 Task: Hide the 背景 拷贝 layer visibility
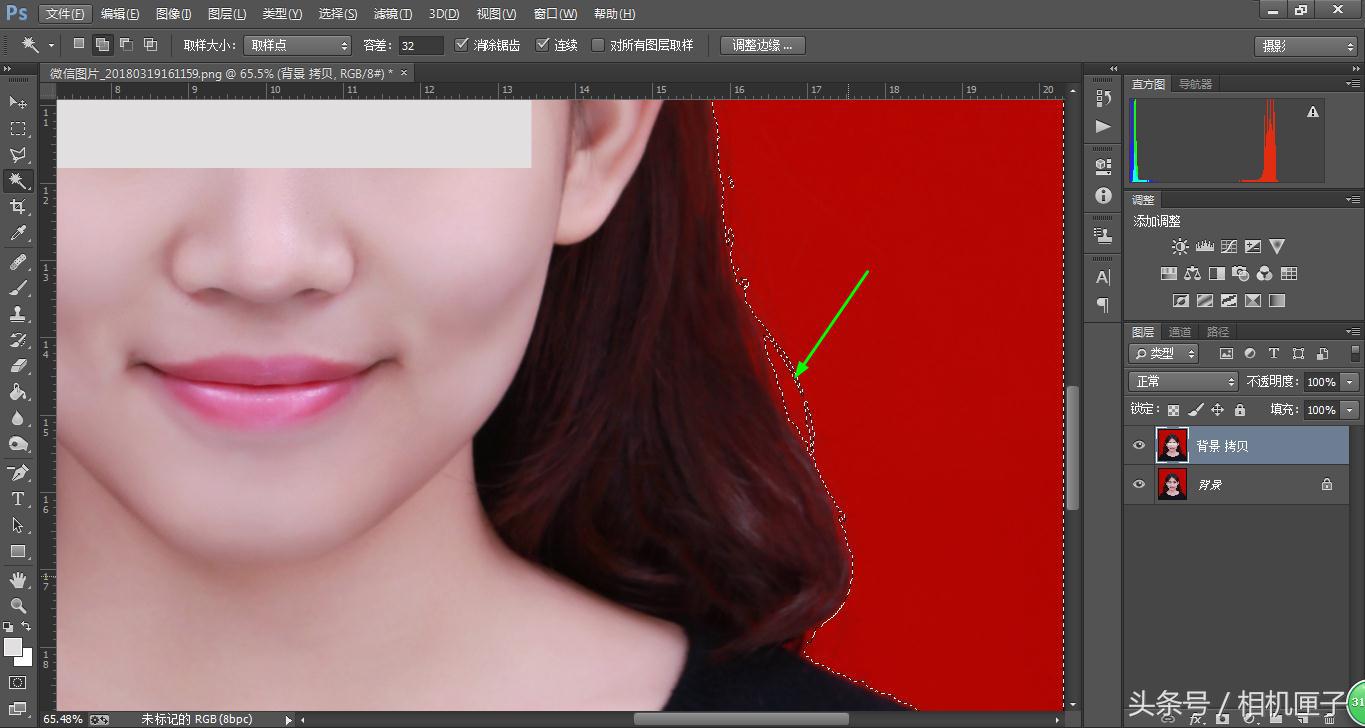pos(1139,444)
